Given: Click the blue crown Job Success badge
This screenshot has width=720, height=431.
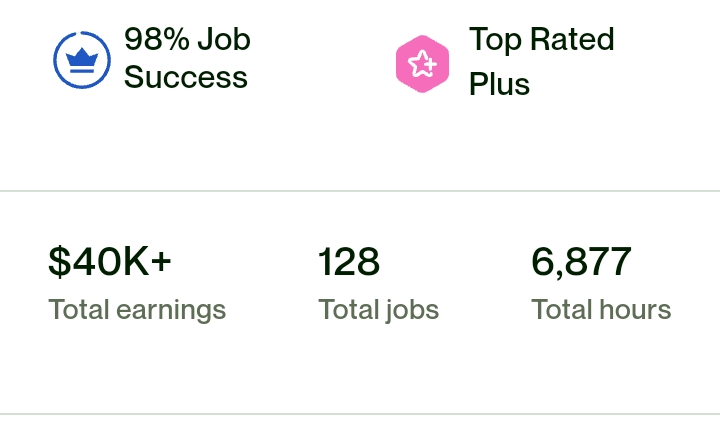Looking at the screenshot, I should click(x=82, y=60).
